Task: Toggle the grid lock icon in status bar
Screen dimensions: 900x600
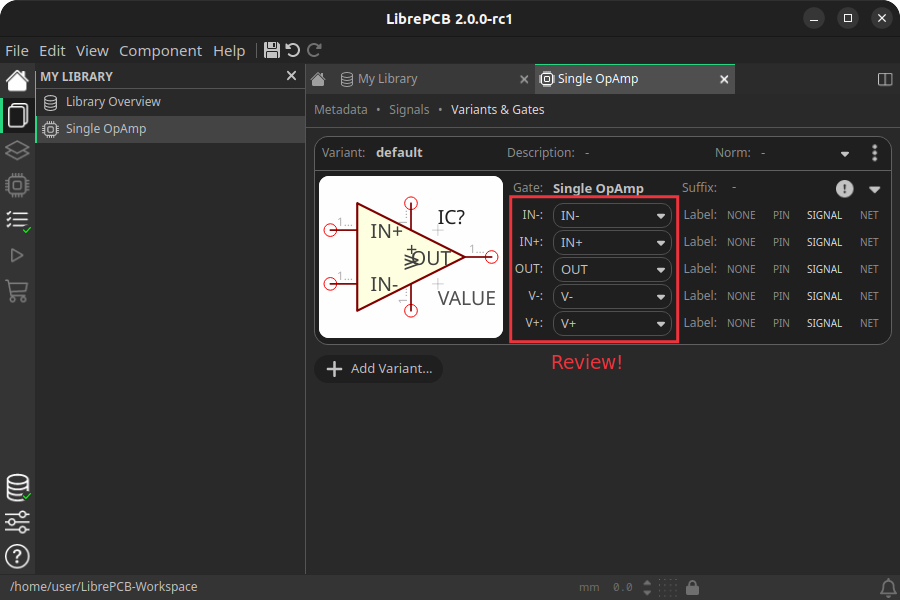Action: 692,587
